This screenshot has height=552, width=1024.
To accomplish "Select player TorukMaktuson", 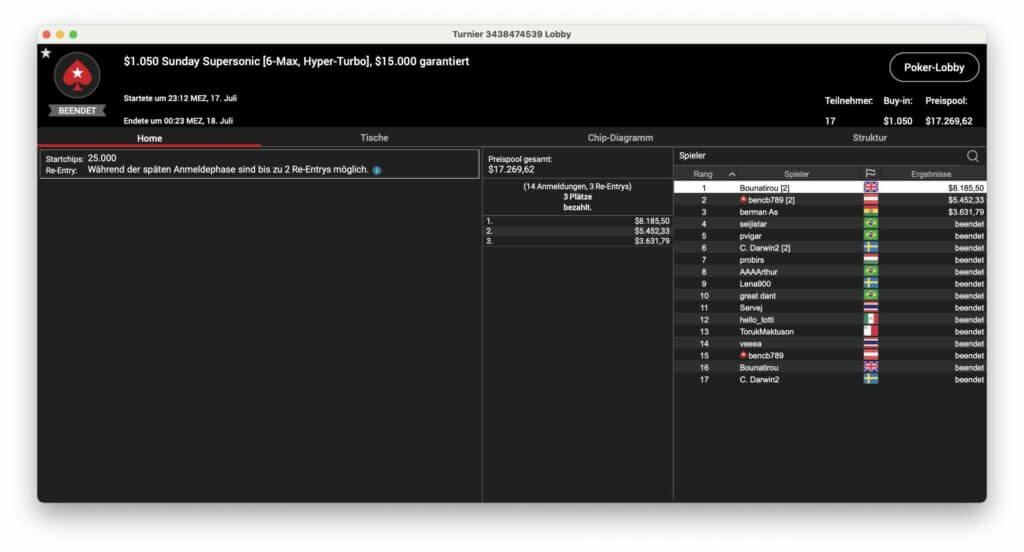I will point(766,331).
